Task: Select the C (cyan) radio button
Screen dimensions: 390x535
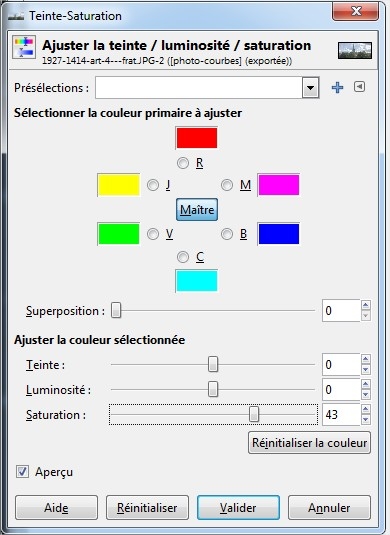Action: tap(183, 257)
